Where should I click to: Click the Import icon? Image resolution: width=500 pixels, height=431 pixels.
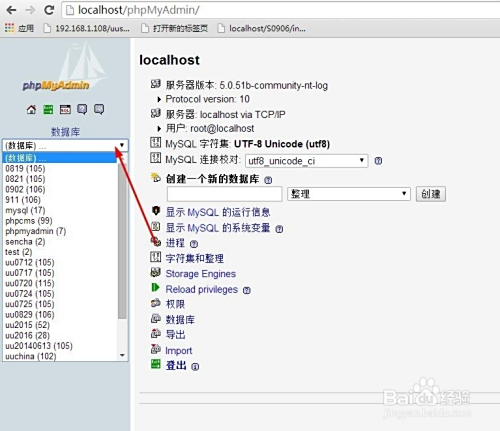coord(155,349)
